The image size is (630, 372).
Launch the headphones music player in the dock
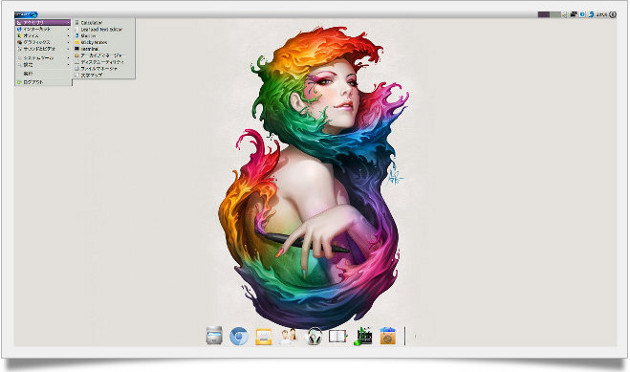tap(314, 336)
